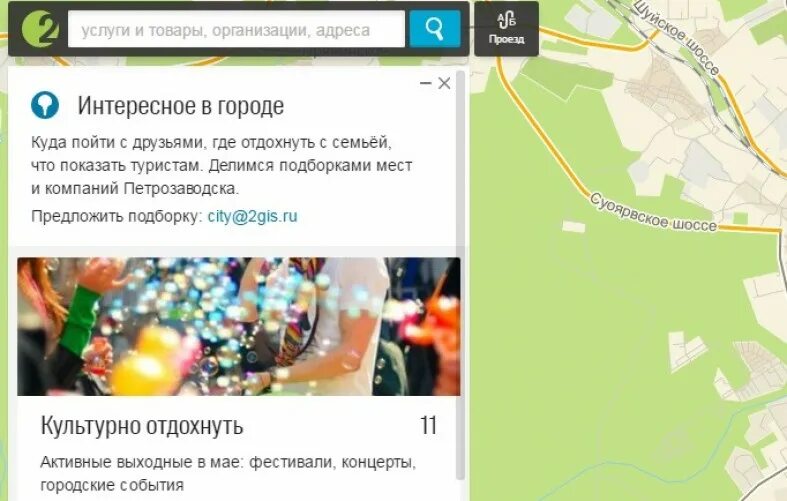The image size is (787, 501).
Task: Open the city@2gis.ru email link
Action: (252, 216)
